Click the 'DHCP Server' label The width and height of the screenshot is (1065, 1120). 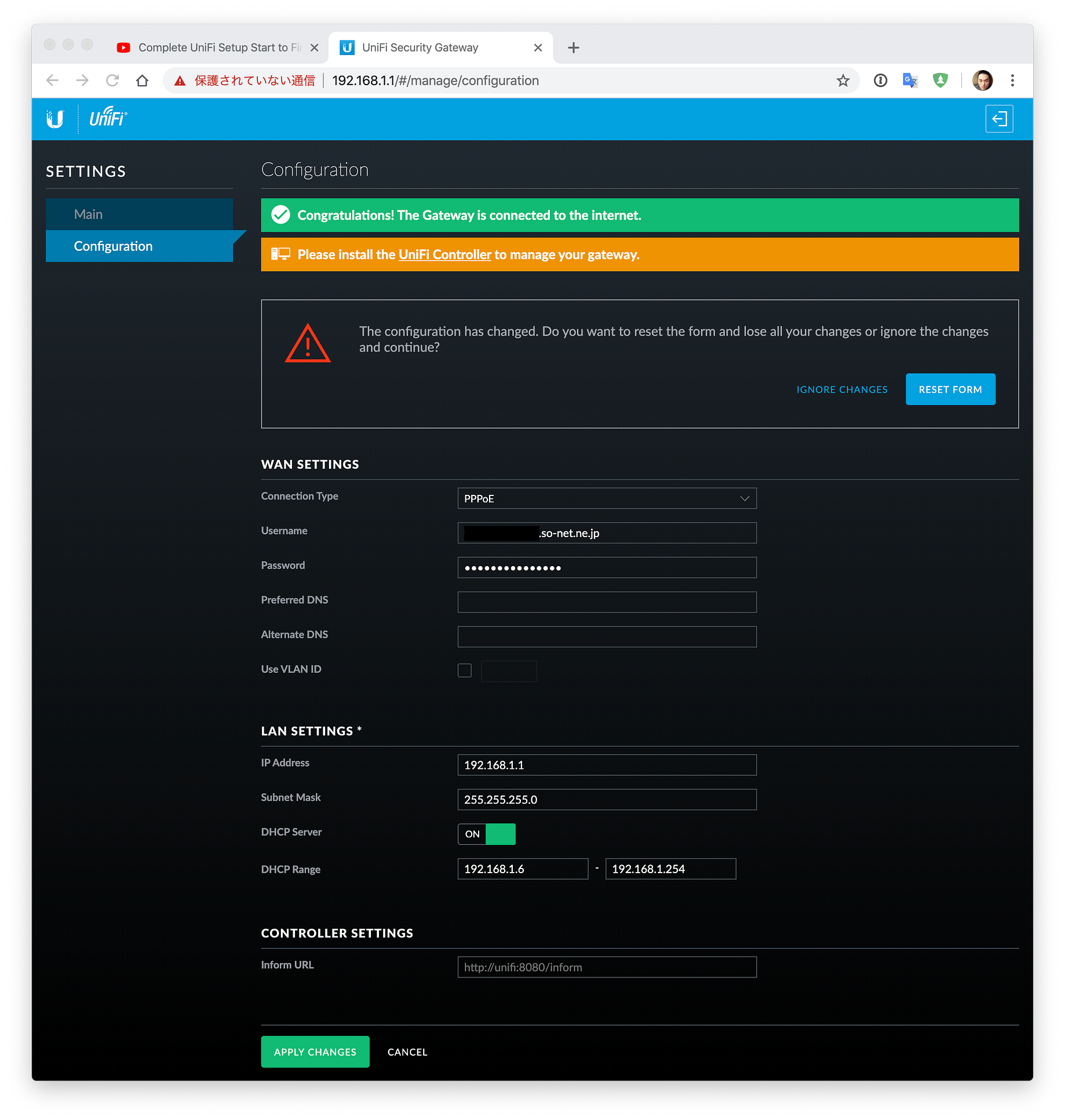[x=291, y=832]
